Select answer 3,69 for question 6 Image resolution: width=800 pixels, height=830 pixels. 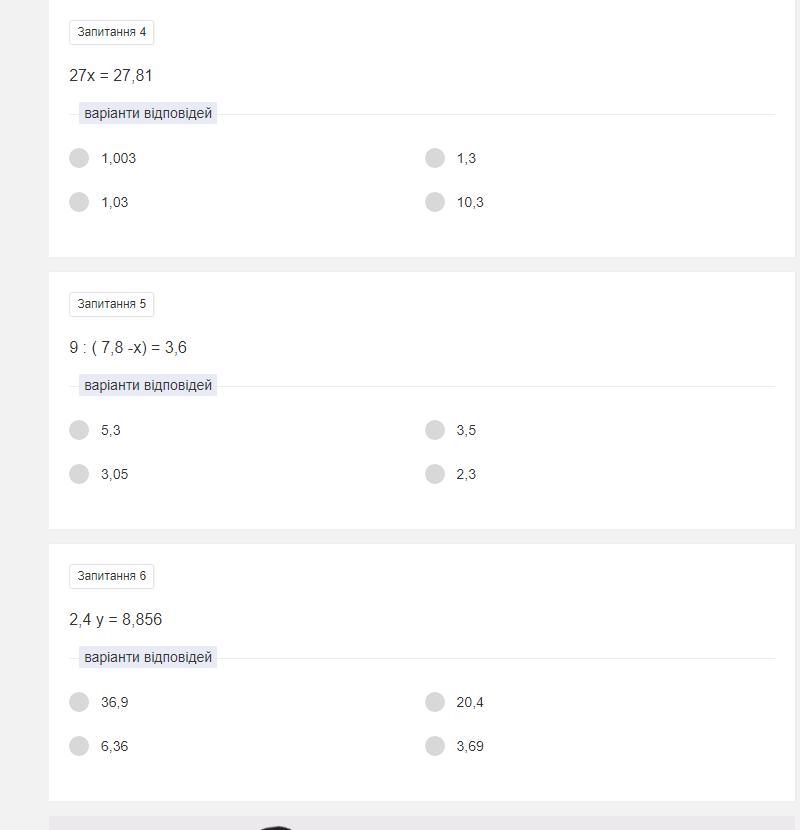point(435,746)
